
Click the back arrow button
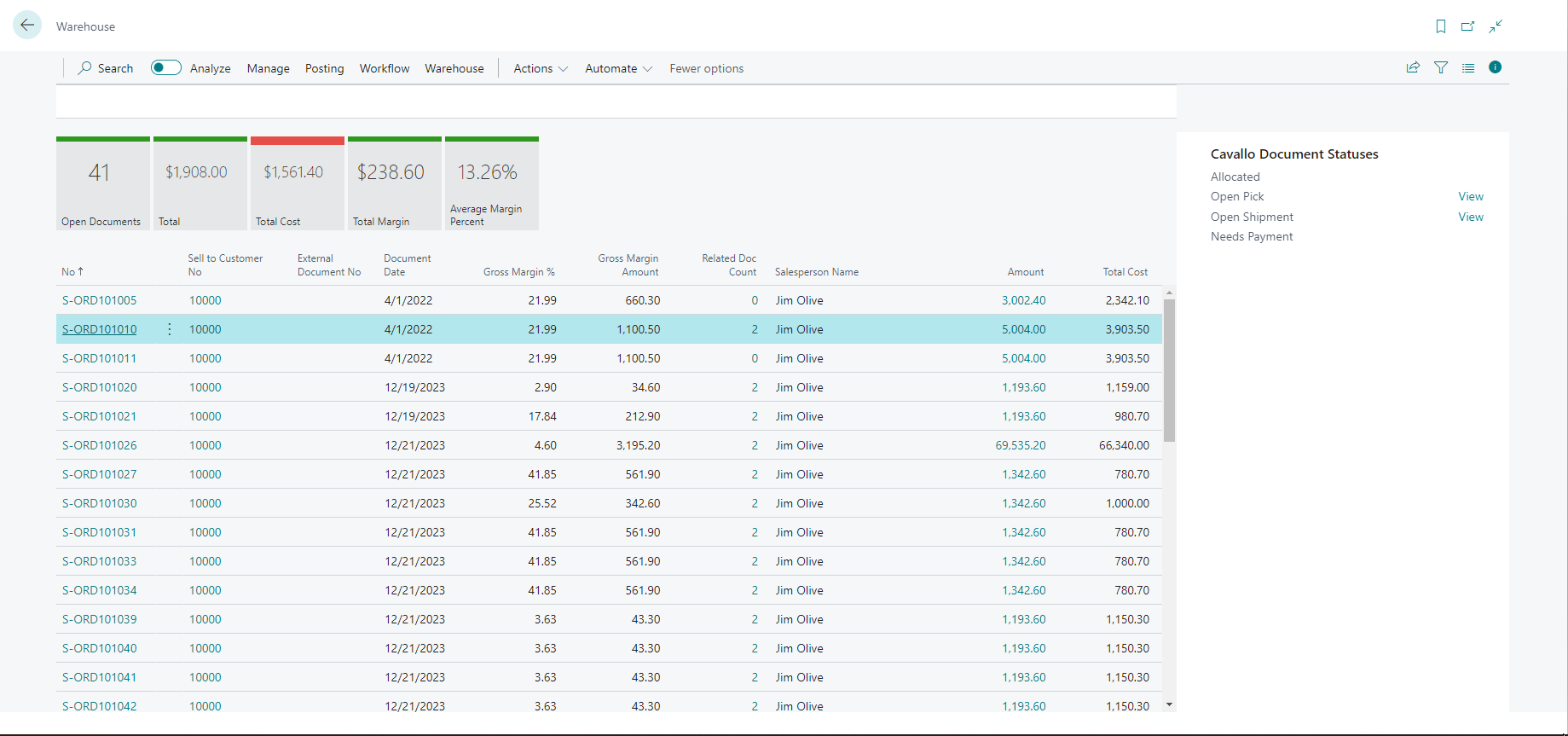point(27,26)
